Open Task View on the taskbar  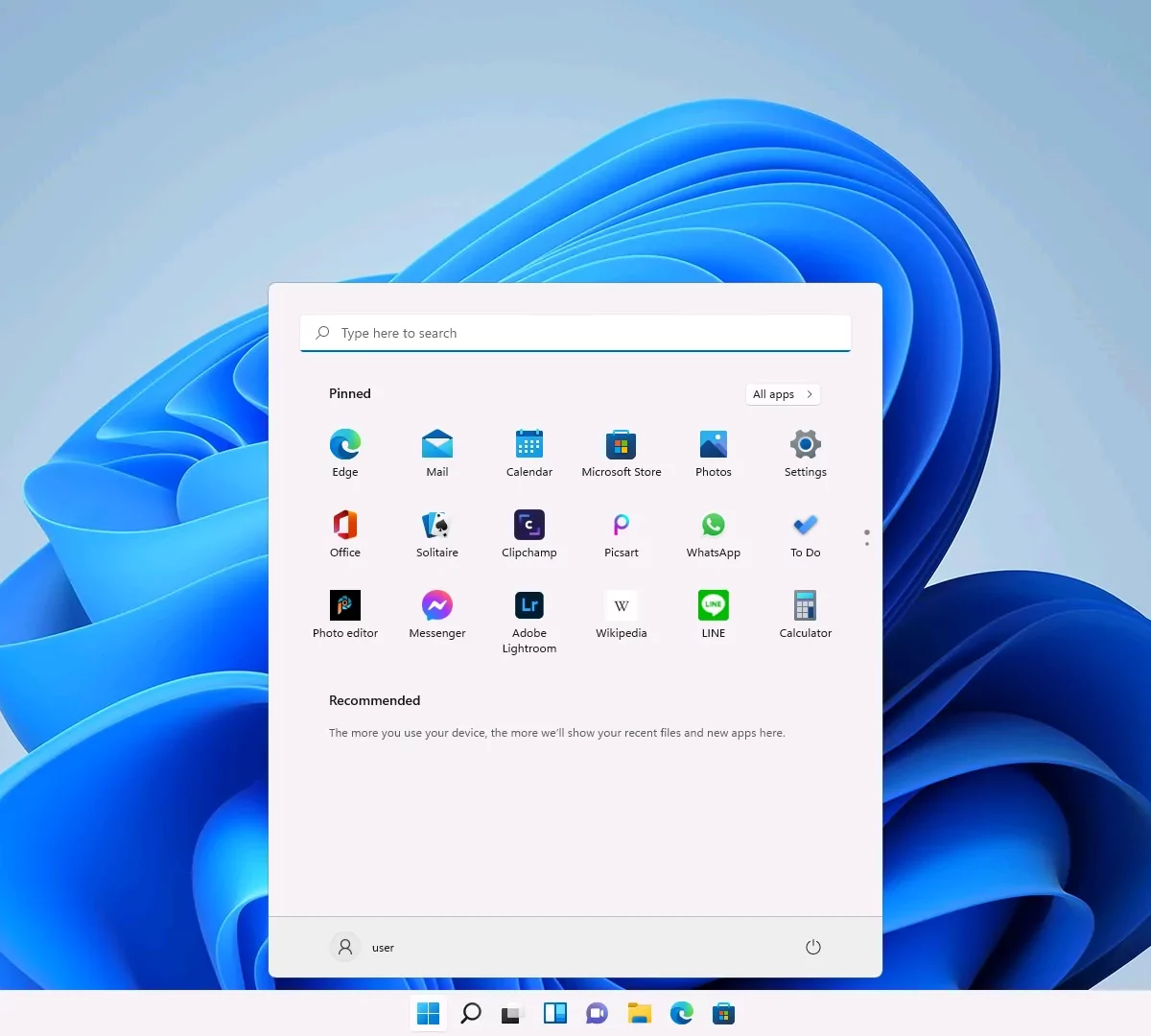[x=513, y=1013]
